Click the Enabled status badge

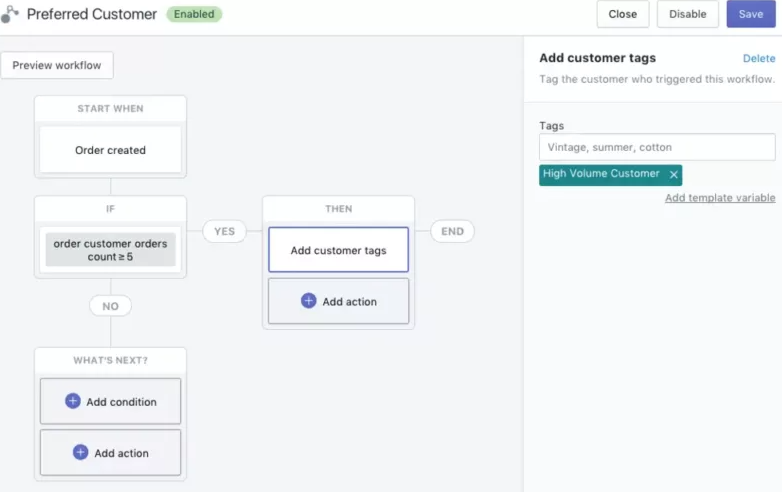click(194, 15)
